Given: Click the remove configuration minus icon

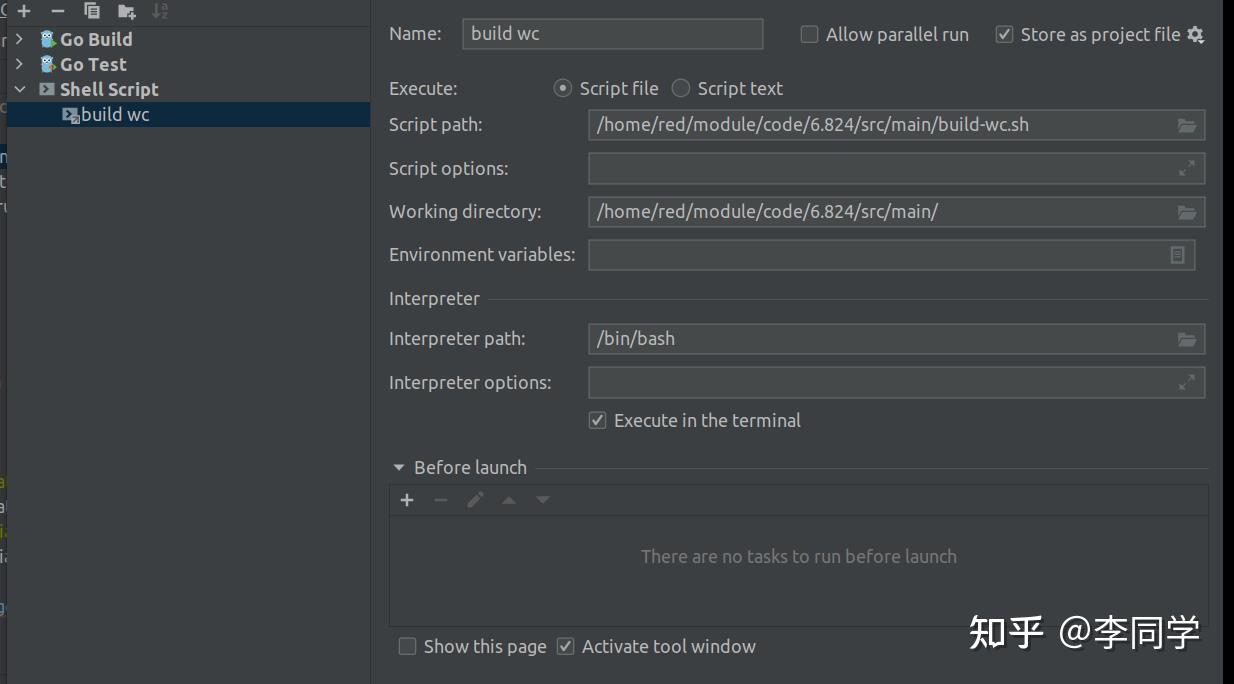Looking at the screenshot, I should coord(58,11).
